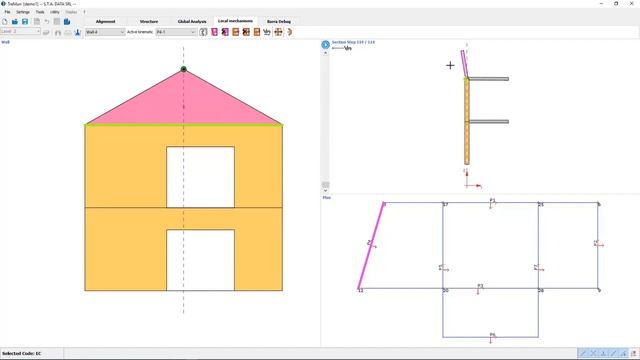Click the lower floor slab in section view

click(489, 122)
